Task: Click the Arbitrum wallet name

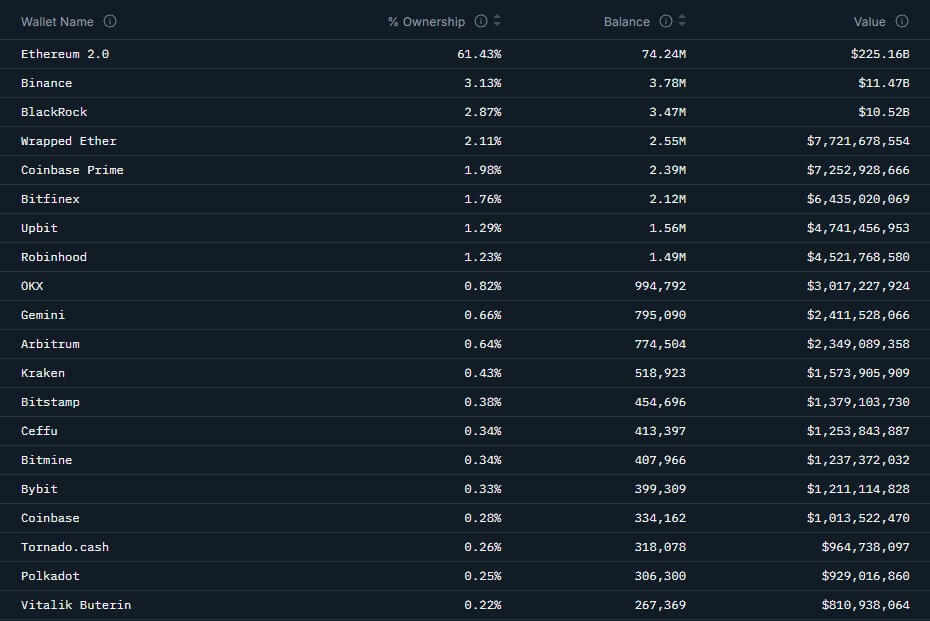Action: (x=50, y=344)
